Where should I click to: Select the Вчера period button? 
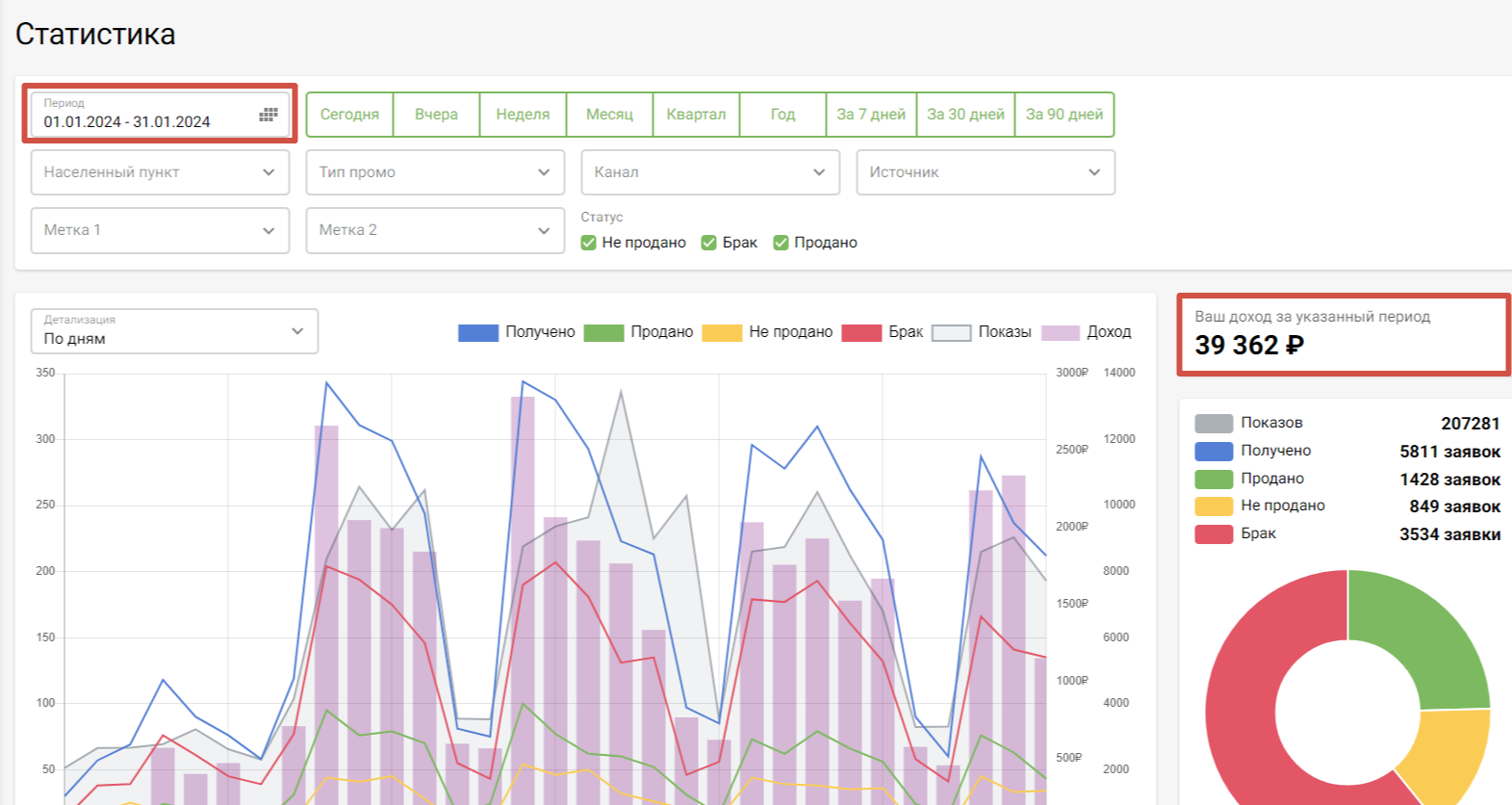tap(437, 115)
